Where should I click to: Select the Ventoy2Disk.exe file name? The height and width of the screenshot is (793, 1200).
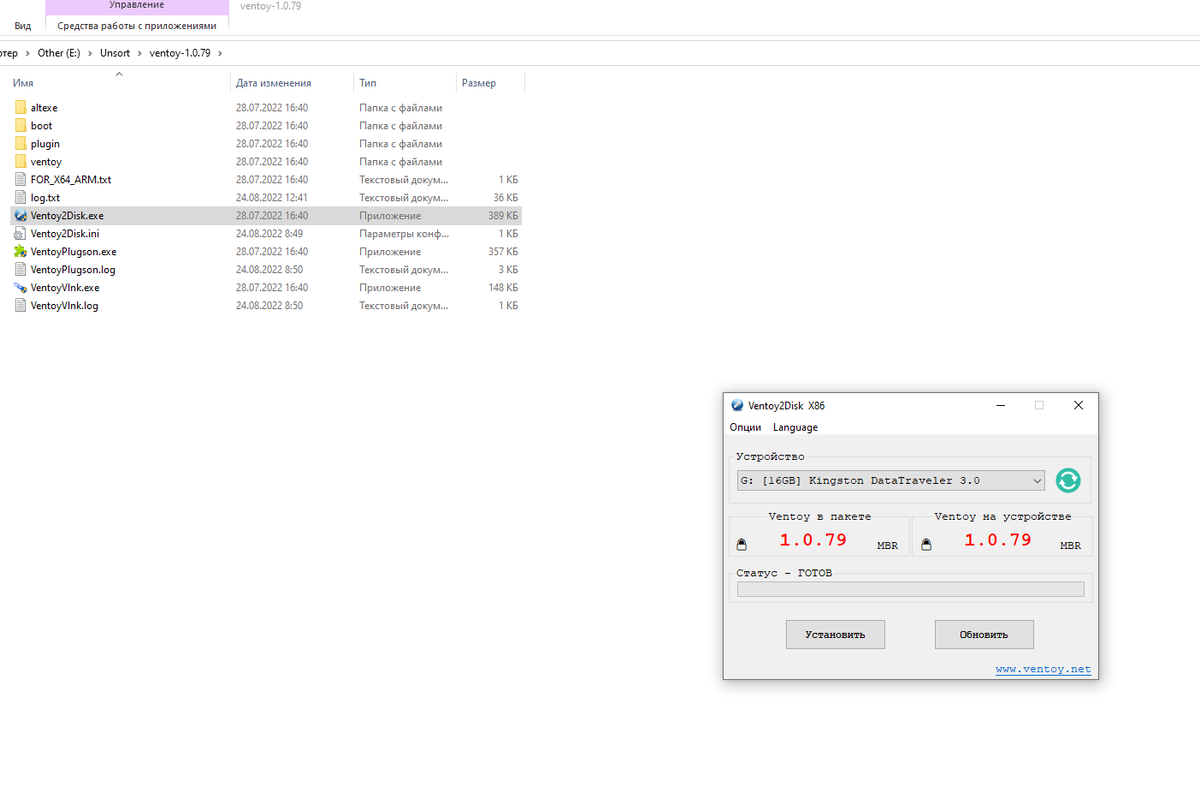click(x=67, y=216)
